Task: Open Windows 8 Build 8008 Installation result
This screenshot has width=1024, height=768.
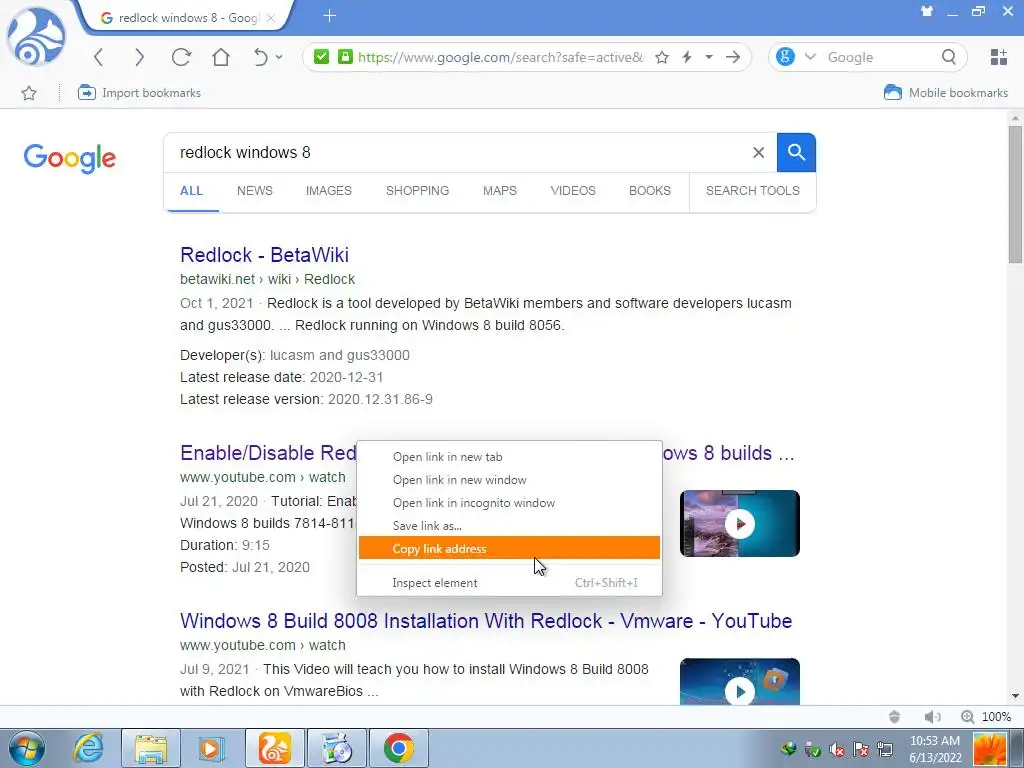Action: [x=486, y=620]
